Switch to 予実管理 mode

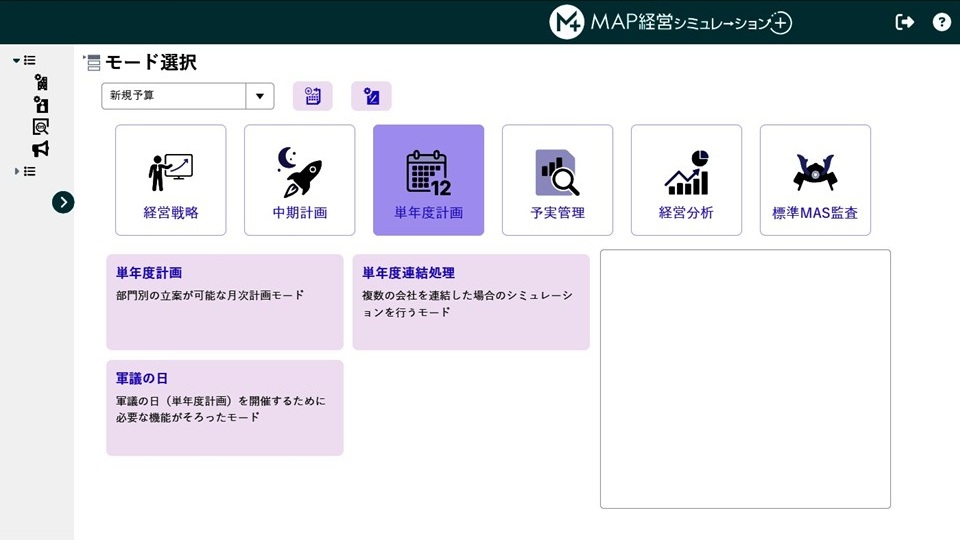557,180
